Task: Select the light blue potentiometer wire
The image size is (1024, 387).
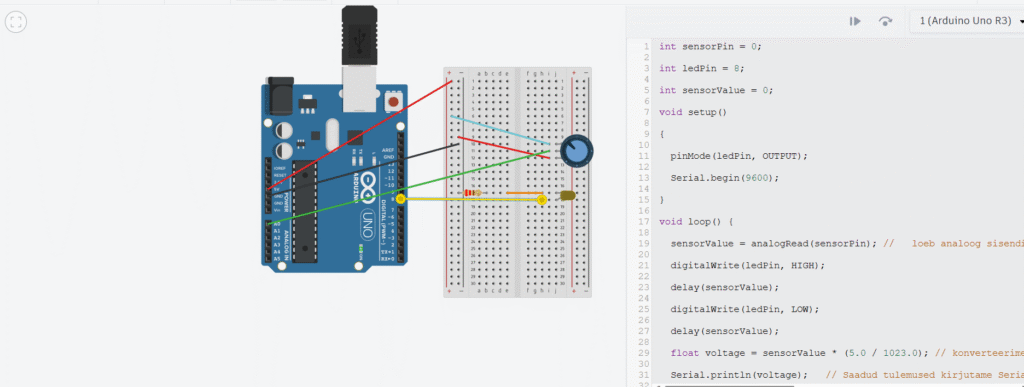Action: (500, 130)
